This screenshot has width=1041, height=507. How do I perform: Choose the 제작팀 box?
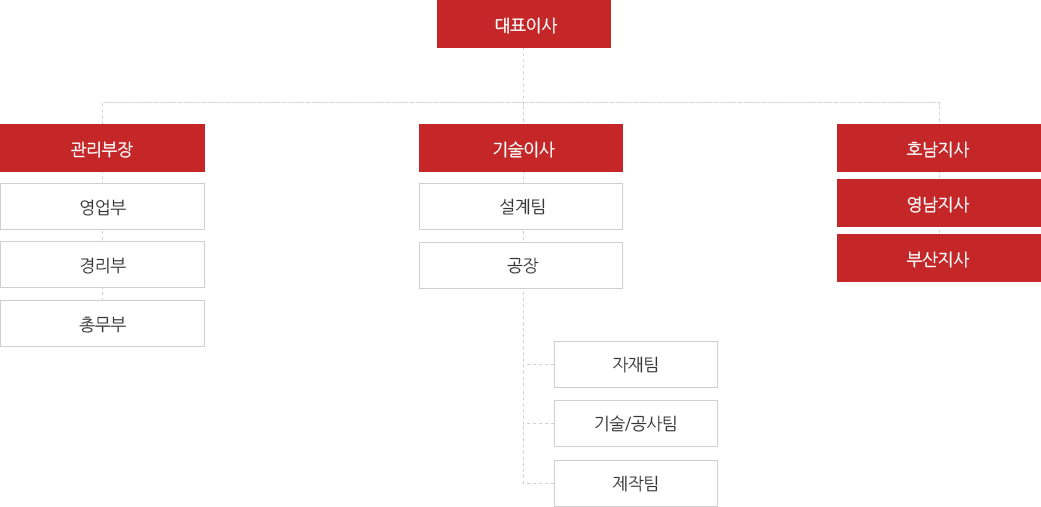pyautogui.click(x=636, y=483)
